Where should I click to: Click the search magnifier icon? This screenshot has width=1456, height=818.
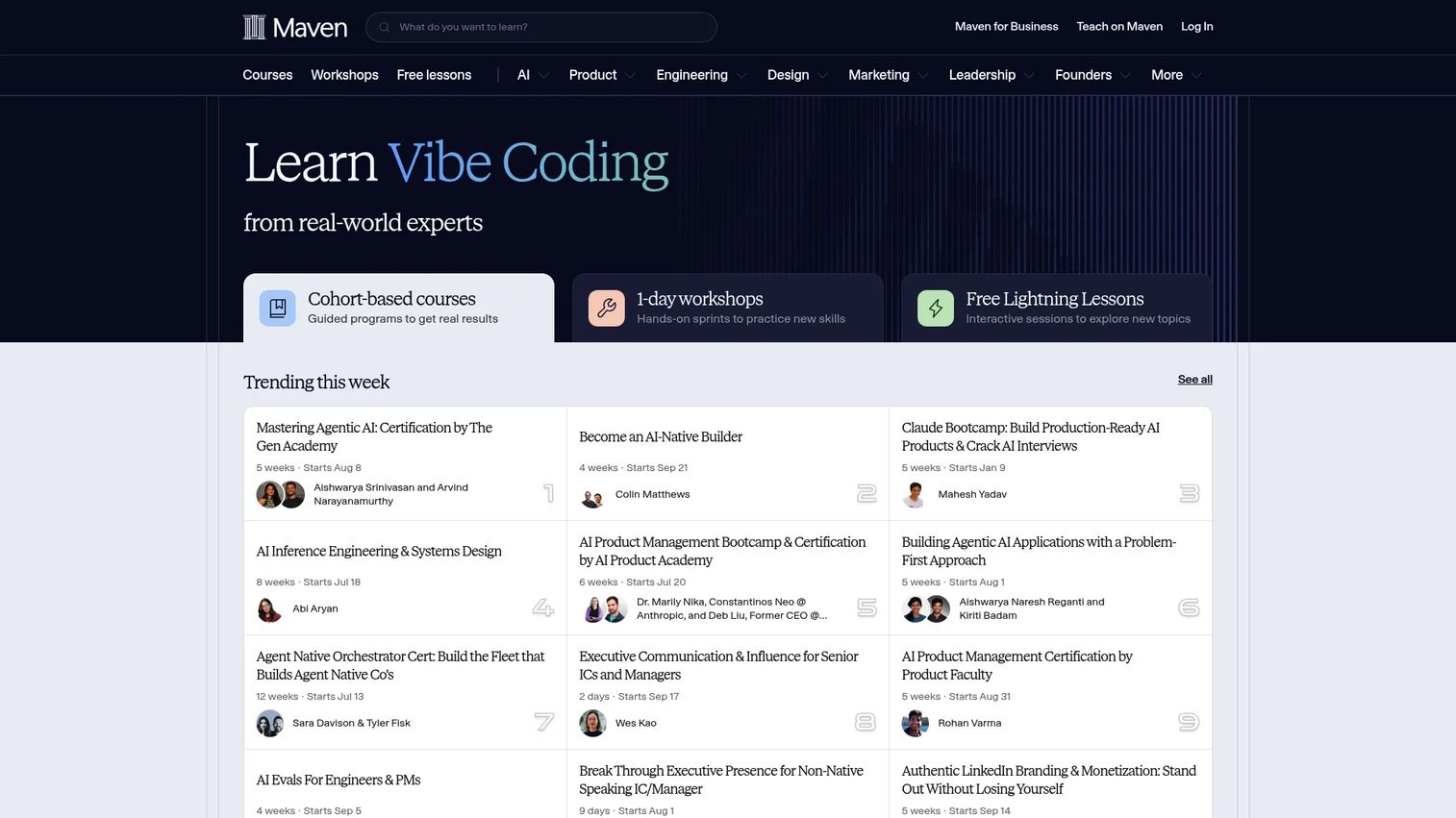click(x=385, y=27)
